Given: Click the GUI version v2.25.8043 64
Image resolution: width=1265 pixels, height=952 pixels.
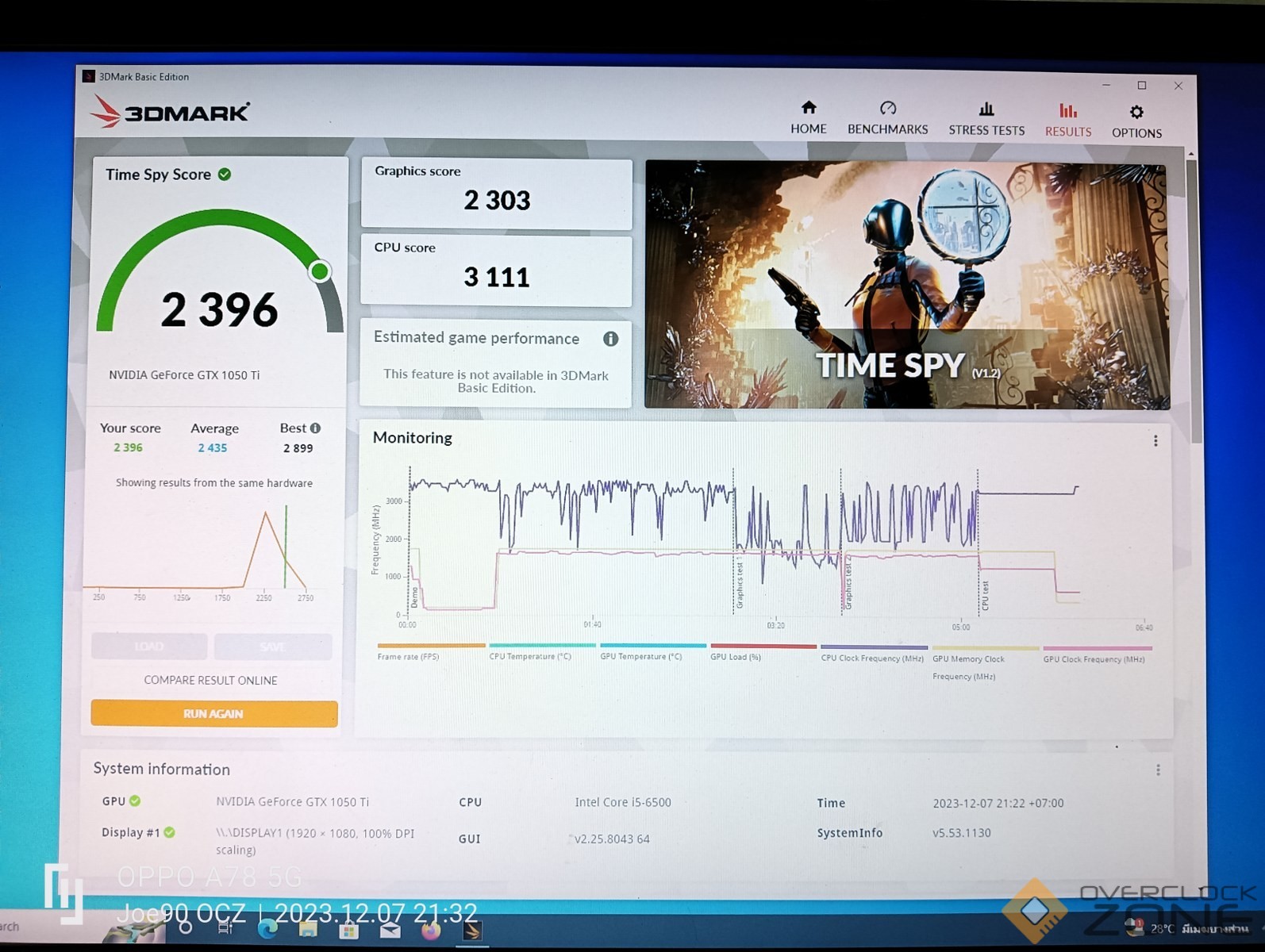Looking at the screenshot, I should pos(612,839).
